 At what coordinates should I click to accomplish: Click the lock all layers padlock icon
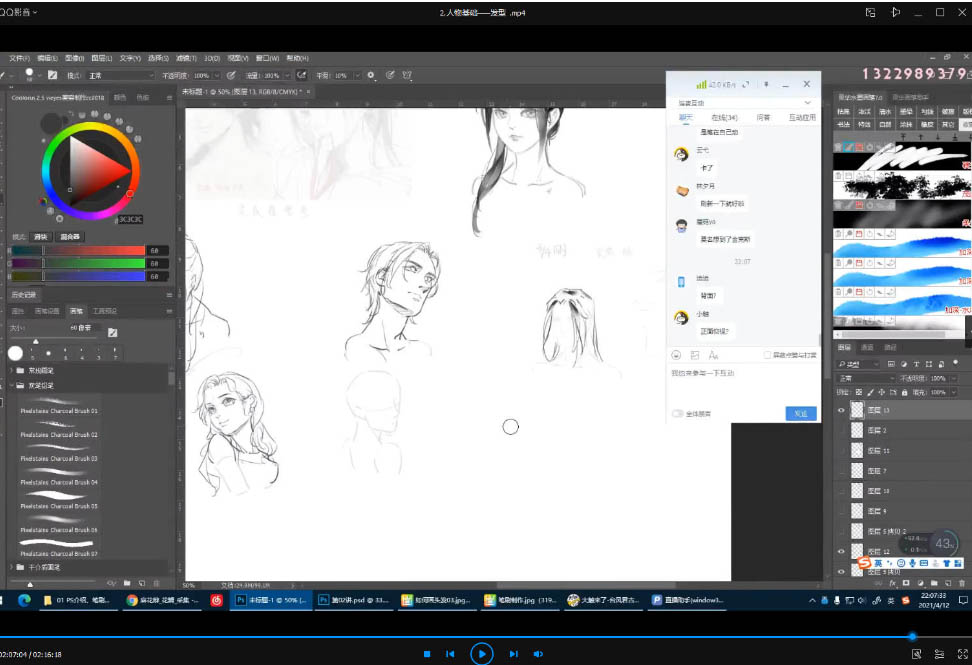pos(904,392)
